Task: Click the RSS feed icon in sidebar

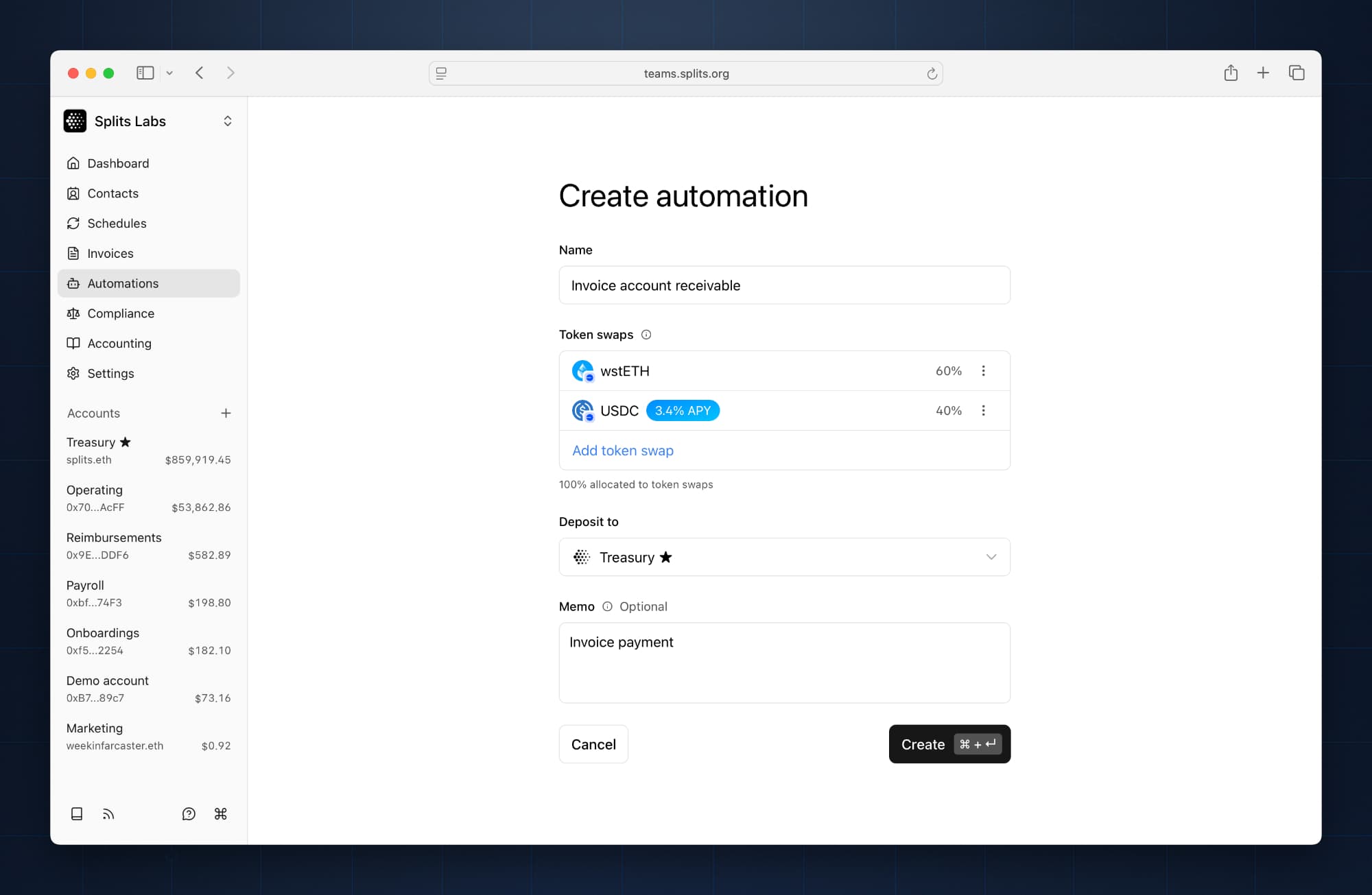Action: 108,813
